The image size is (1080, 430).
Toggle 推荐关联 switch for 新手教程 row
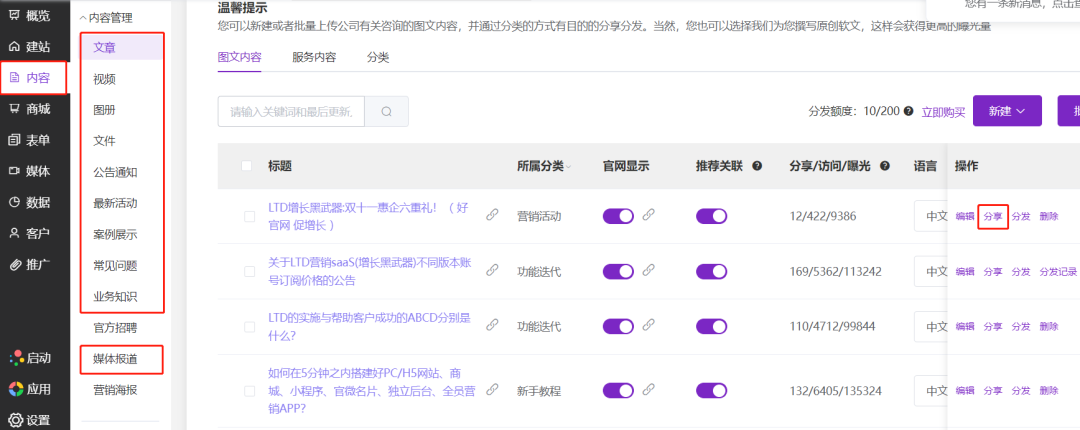pos(712,391)
